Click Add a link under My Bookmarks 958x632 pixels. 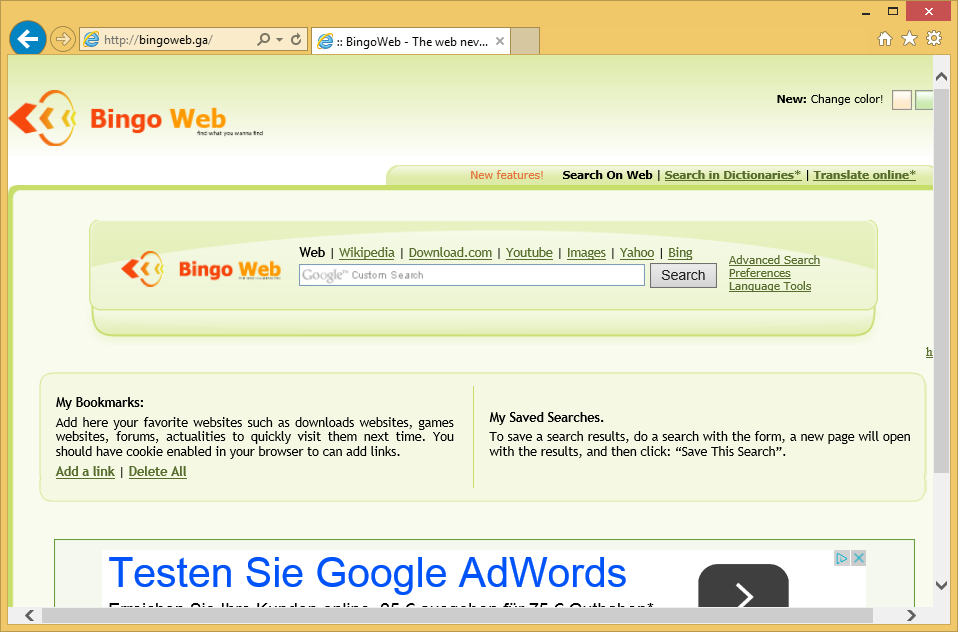coord(85,471)
